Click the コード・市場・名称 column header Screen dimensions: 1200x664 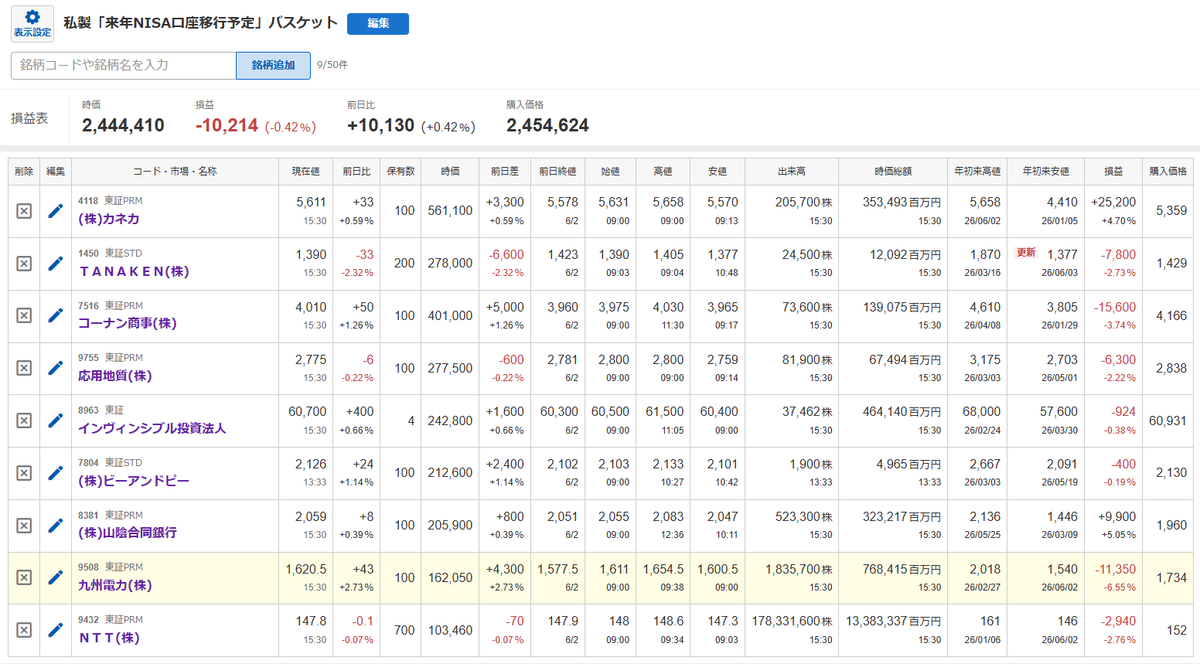174,171
